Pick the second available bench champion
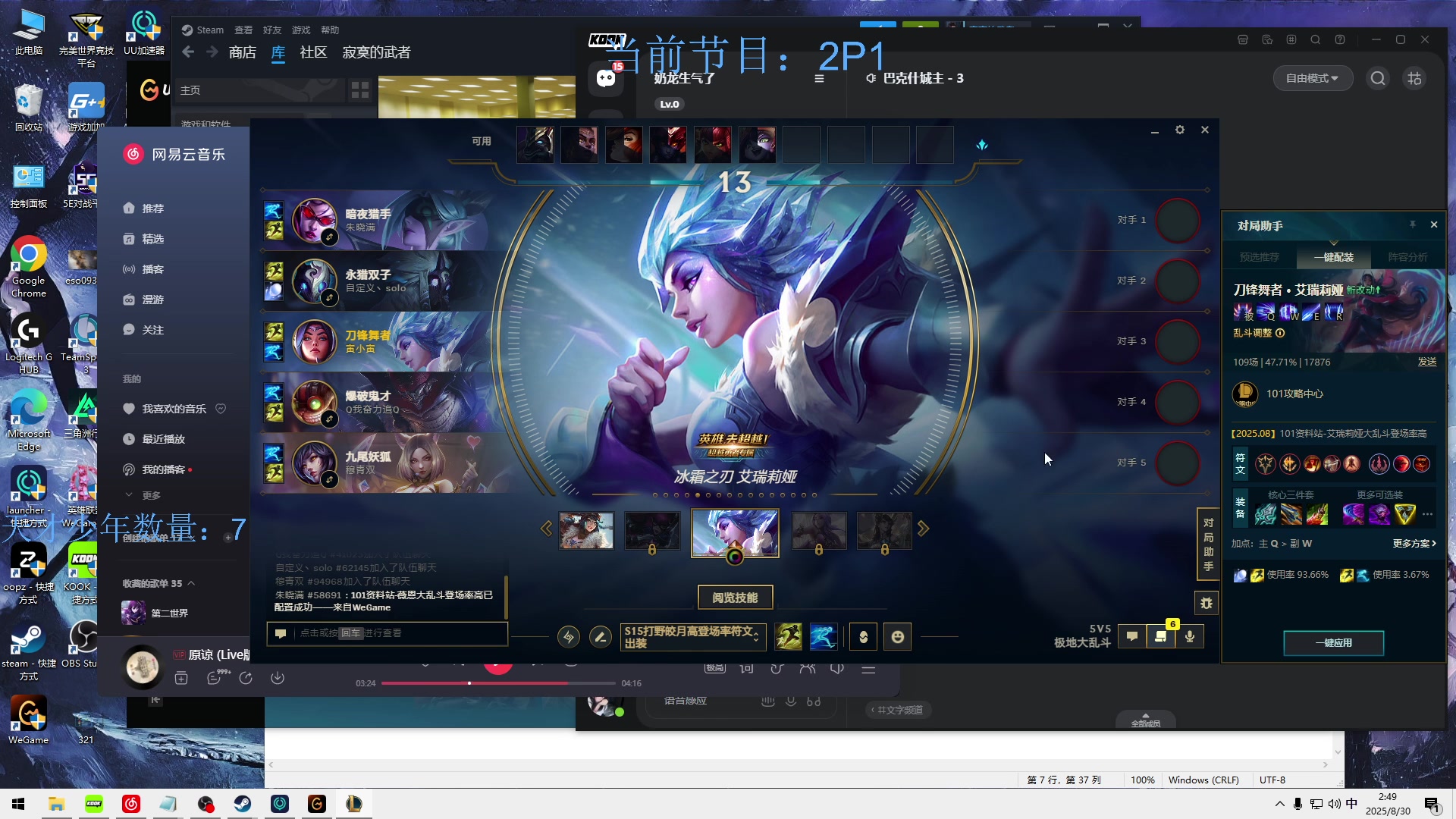 pos(579,145)
